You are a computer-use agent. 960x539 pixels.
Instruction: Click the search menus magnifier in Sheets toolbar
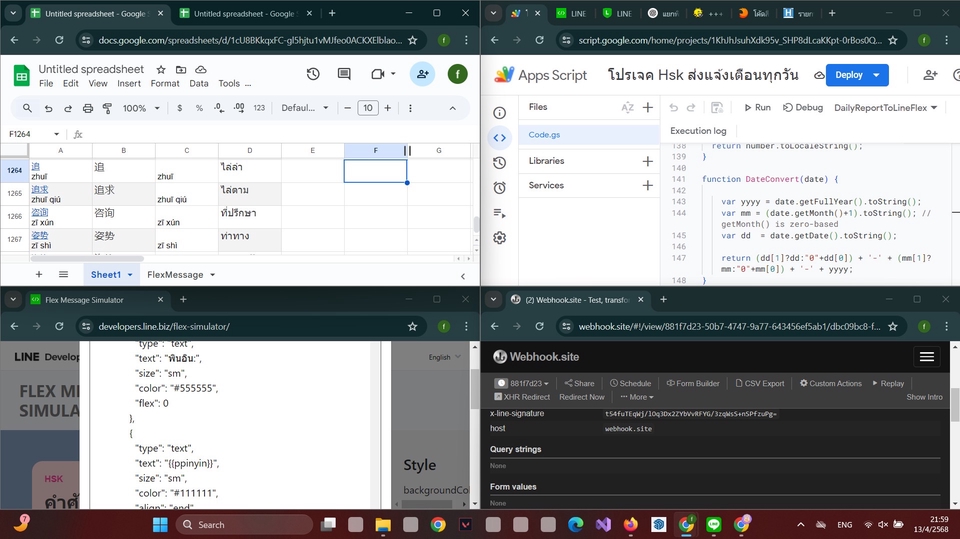27,108
